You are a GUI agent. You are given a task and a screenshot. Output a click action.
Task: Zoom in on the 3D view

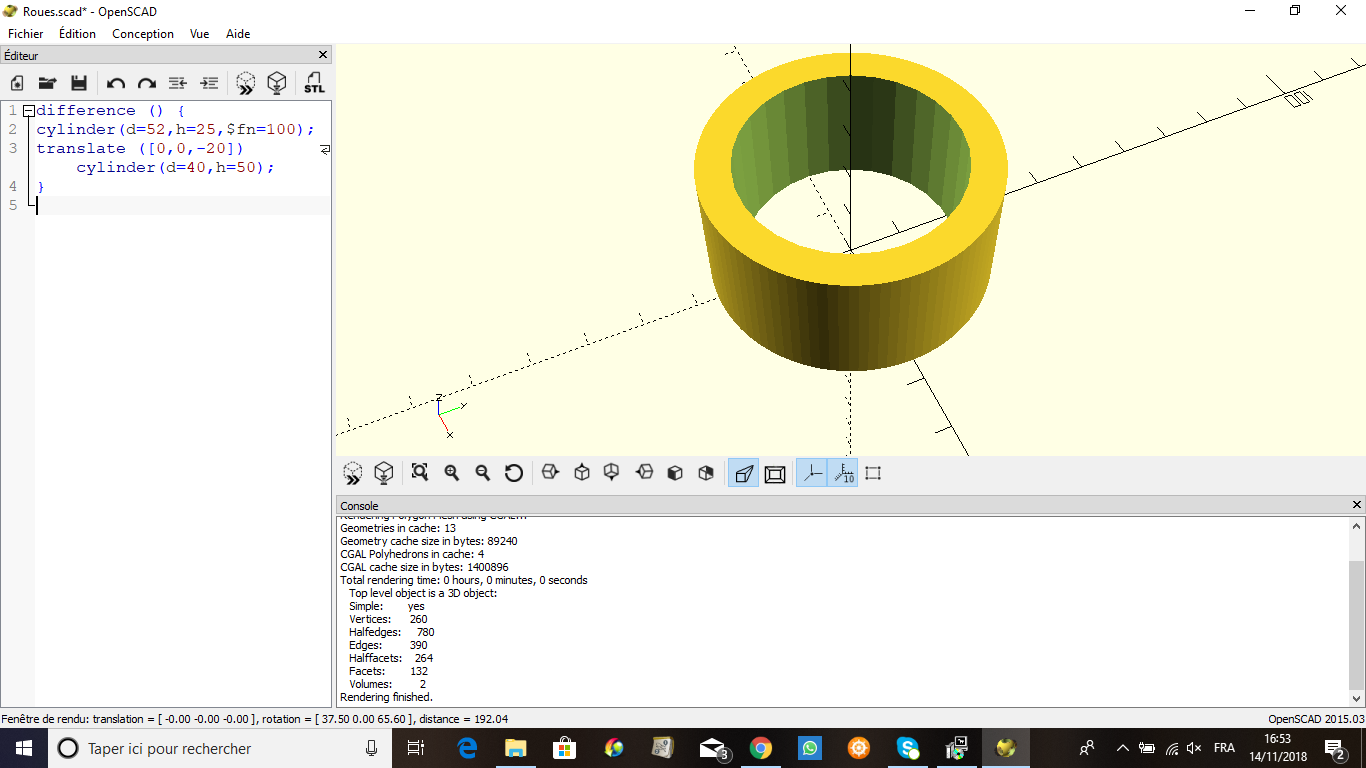click(x=452, y=473)
